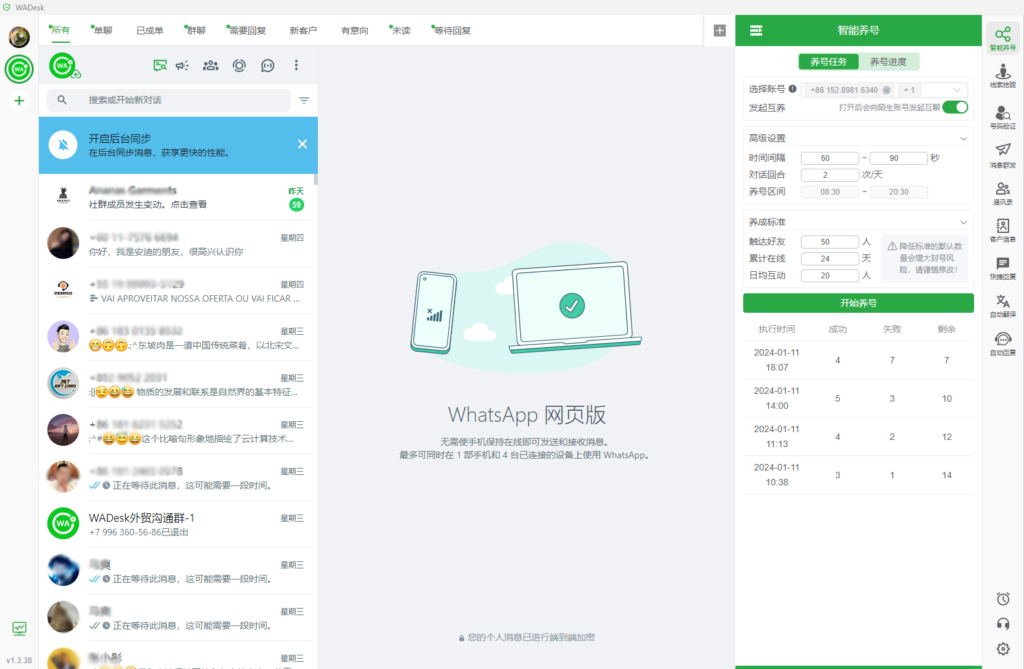Open the 号码验证 number verification tool
Viewport: 1024px width, 669px height.
point(1002,117)
